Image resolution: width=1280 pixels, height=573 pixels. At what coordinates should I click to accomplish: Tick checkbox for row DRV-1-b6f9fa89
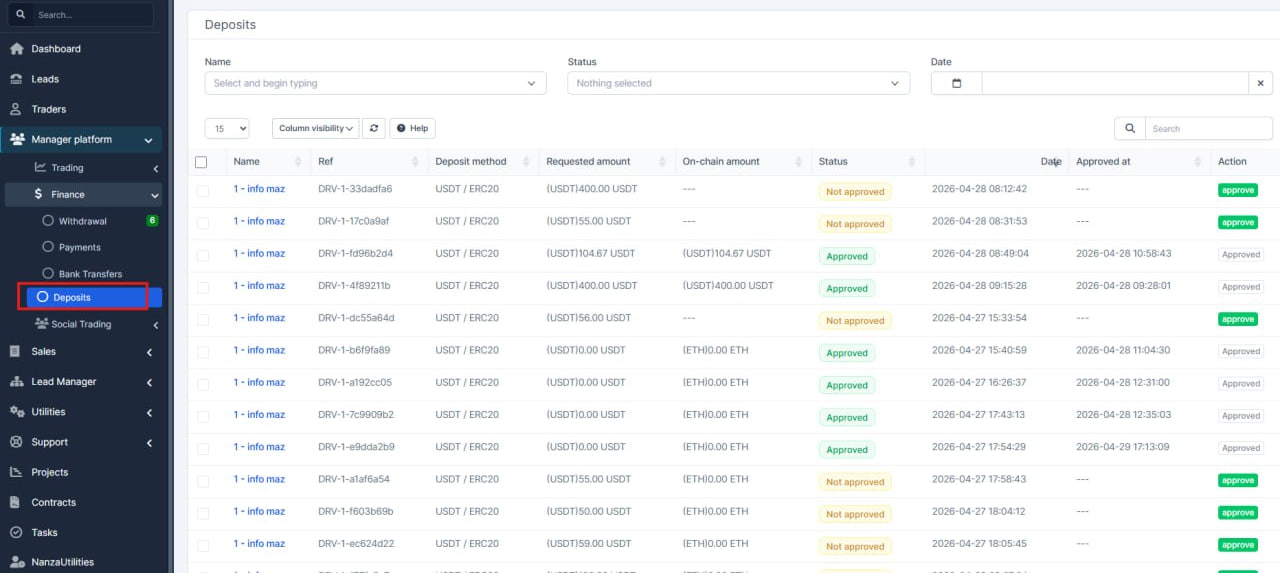pyautogui.click(x=203, y=351)
